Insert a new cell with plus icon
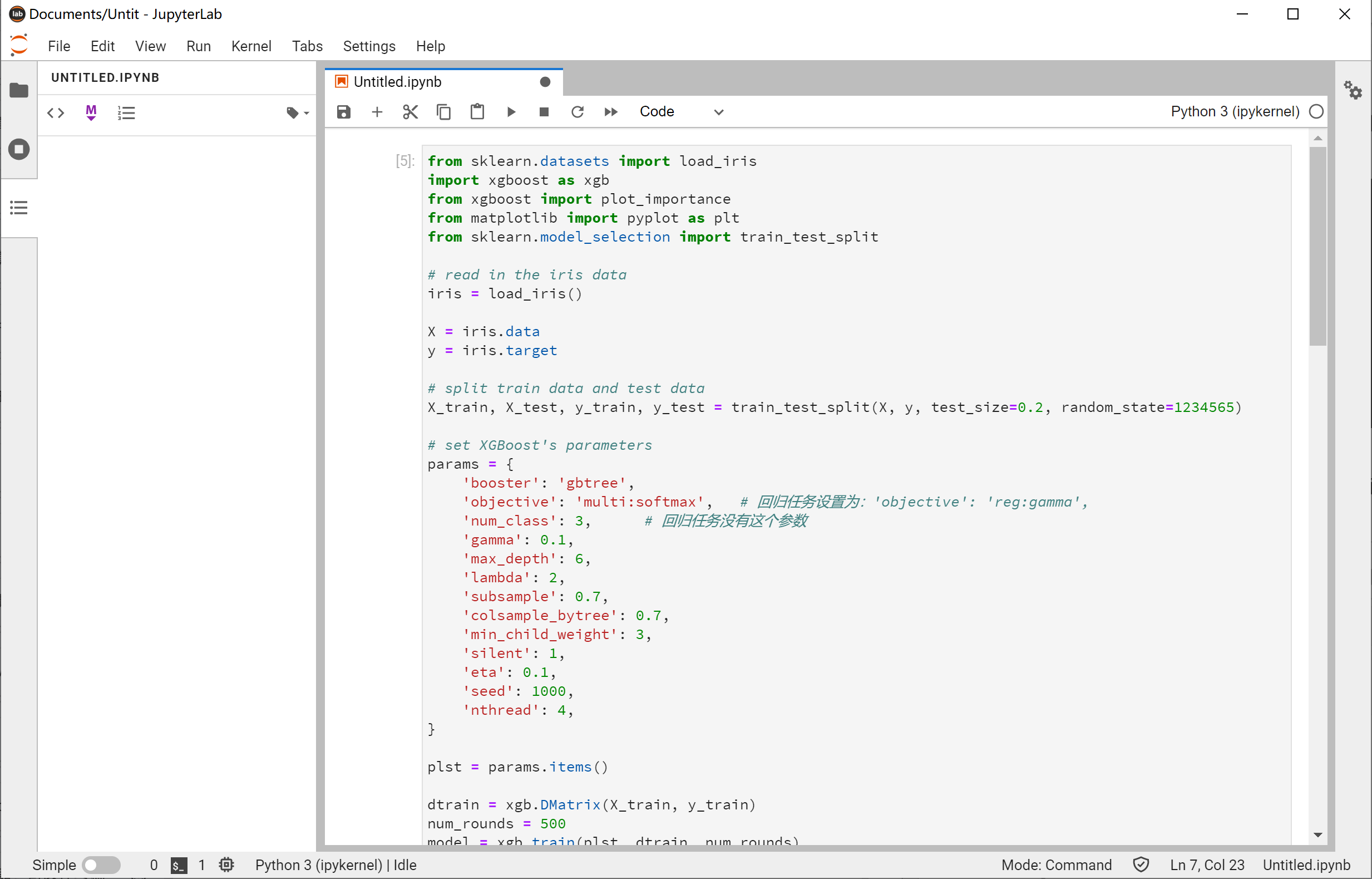Image resolution: width=1372 pixels, height=879 pixels. tap(377, 112)
